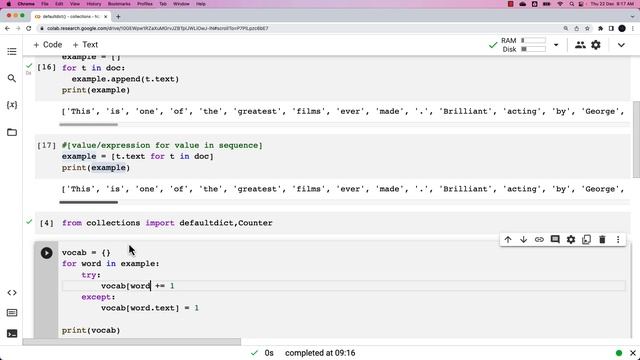Share this page from address bar
640x360 pixels.
coord(576,28)
